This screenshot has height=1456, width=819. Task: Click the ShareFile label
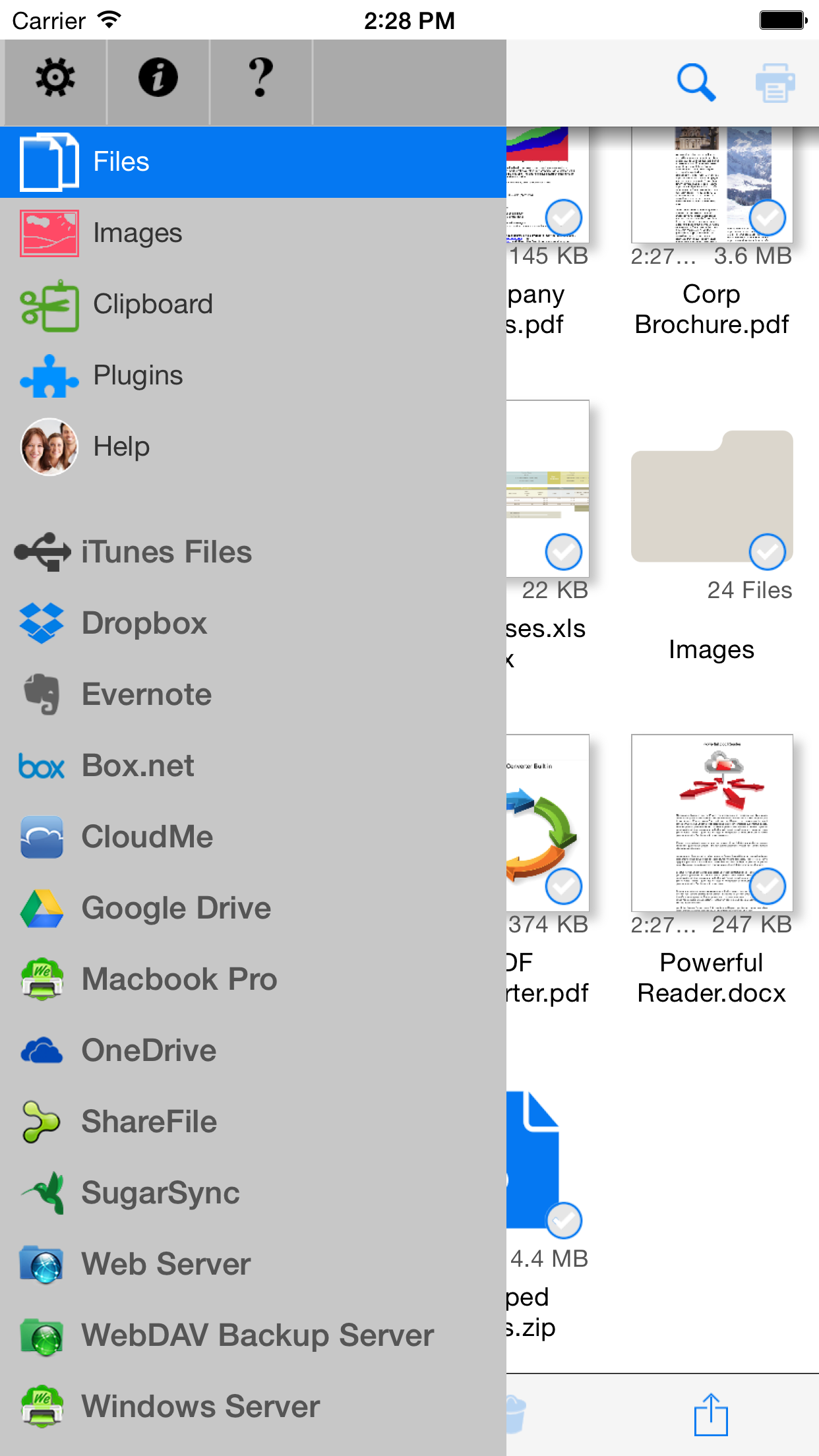[x=149, y=1122]
